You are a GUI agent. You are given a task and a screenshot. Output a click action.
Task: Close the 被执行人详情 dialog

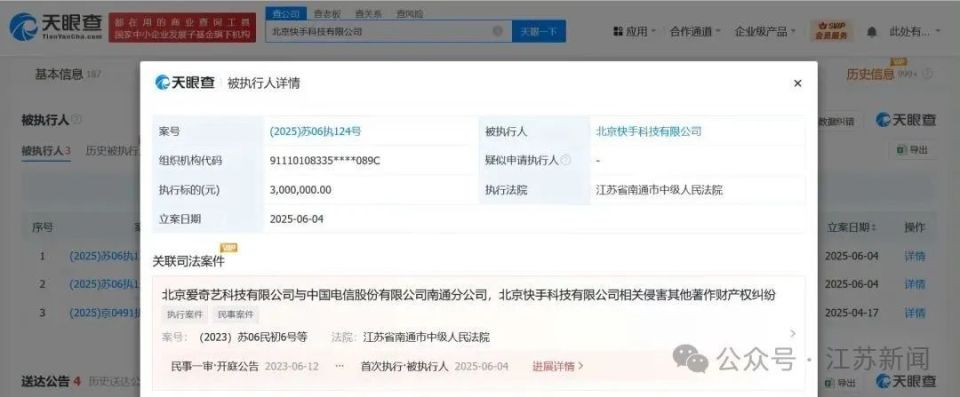(x=797, y=83)
